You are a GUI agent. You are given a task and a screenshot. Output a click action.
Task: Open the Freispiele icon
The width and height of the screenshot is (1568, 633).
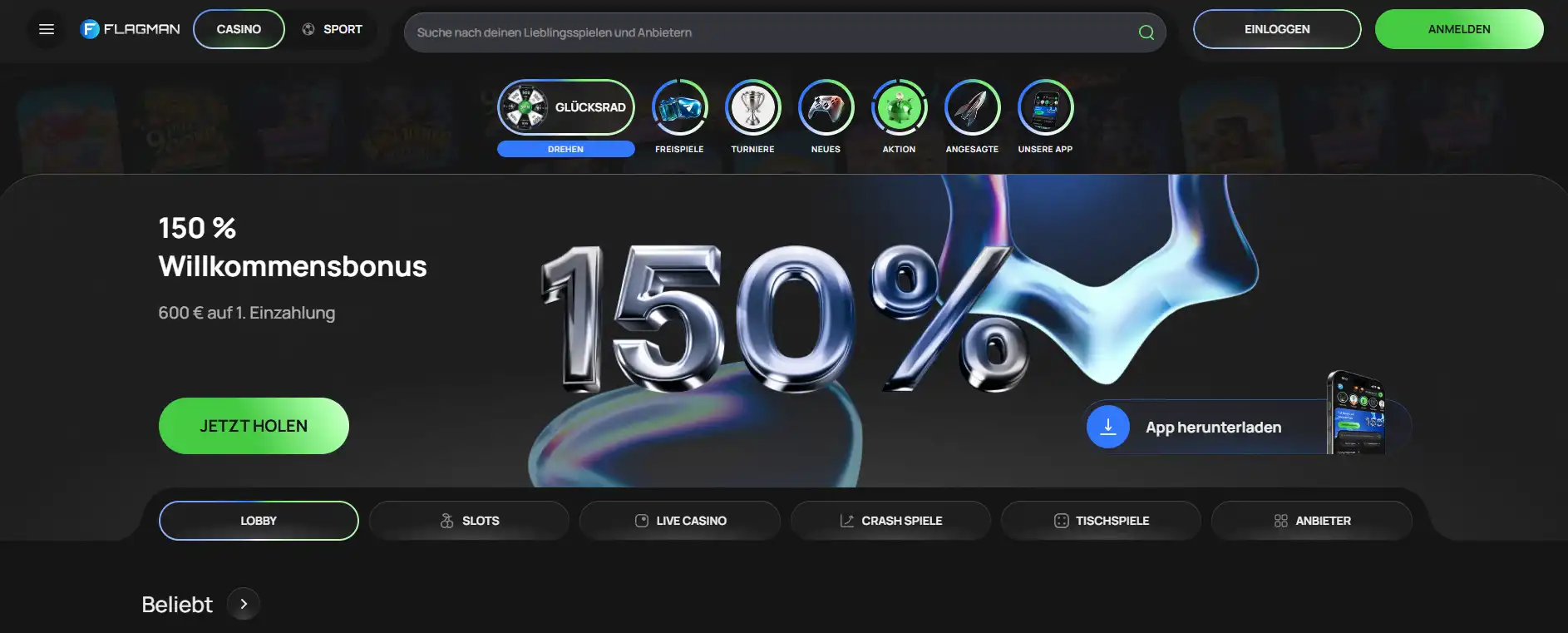click(x=679, y=107)
